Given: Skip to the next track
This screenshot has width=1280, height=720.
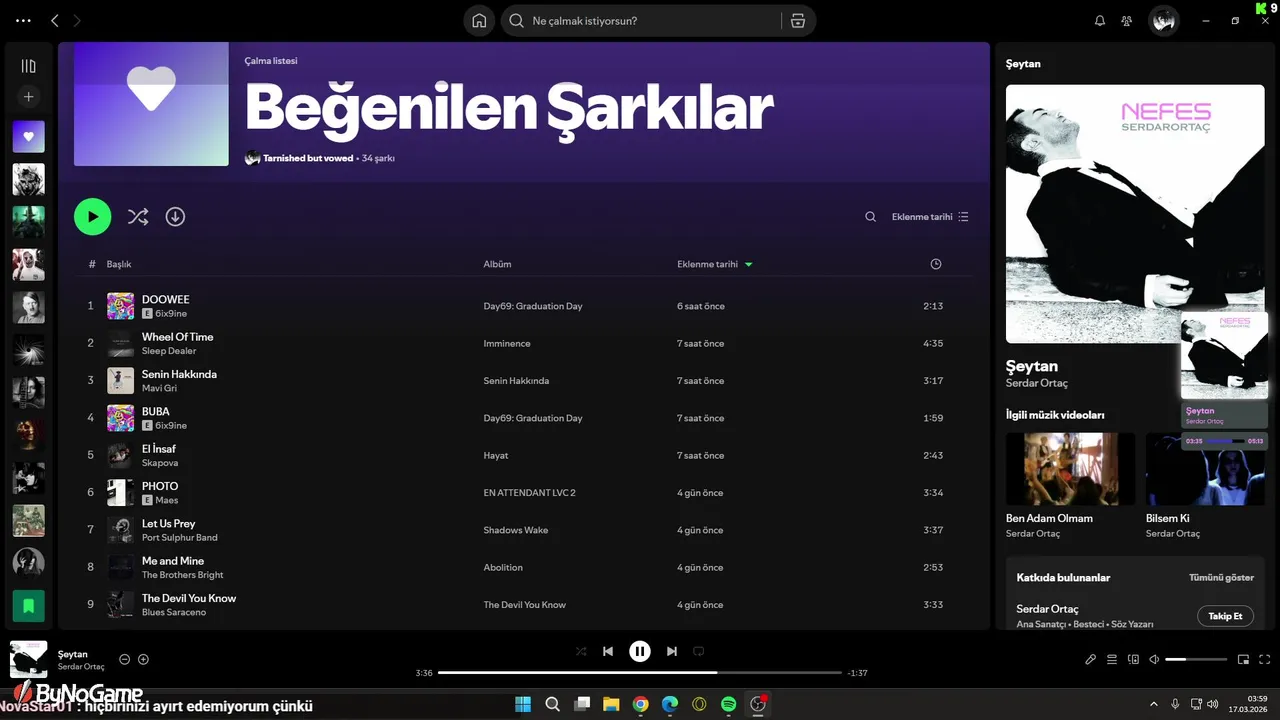Looking at the screenshot, I should [672, 651].
